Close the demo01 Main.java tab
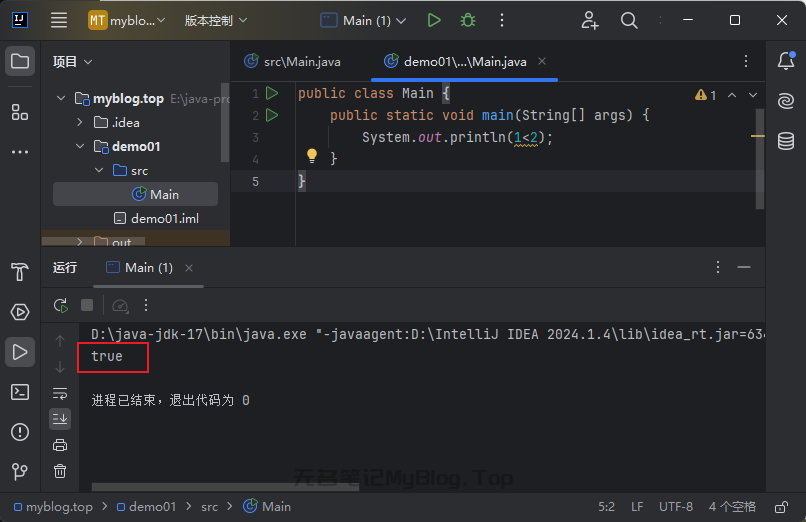This screenshot has width=806, height=522. point(542,61)
